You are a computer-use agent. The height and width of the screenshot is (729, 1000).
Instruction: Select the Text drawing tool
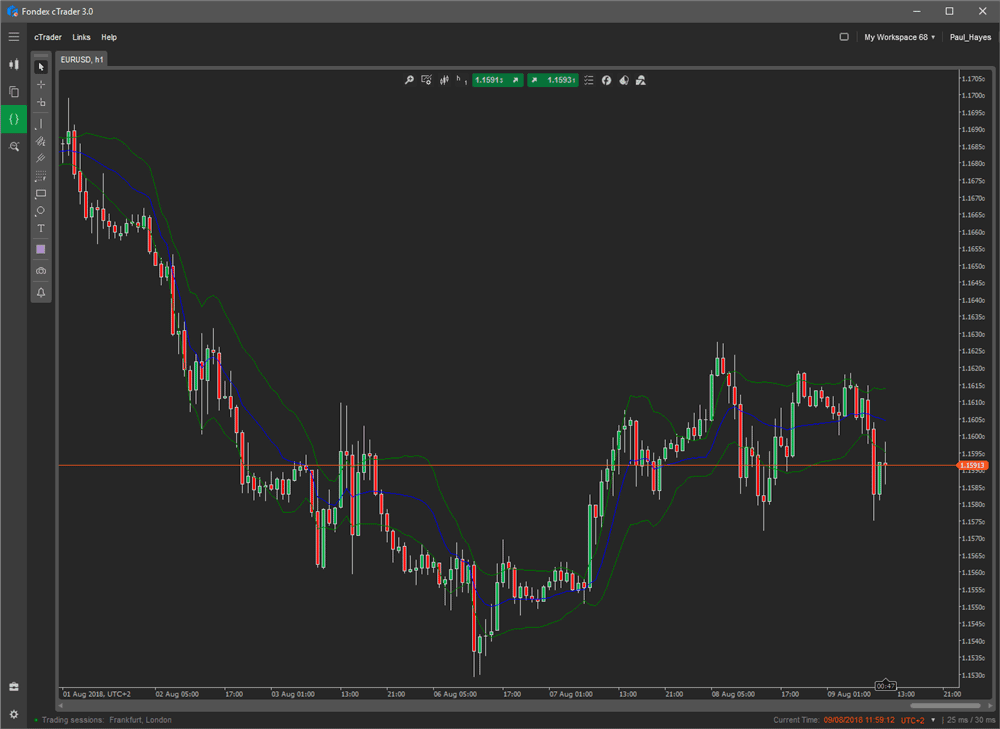click(x=40, y=228)
